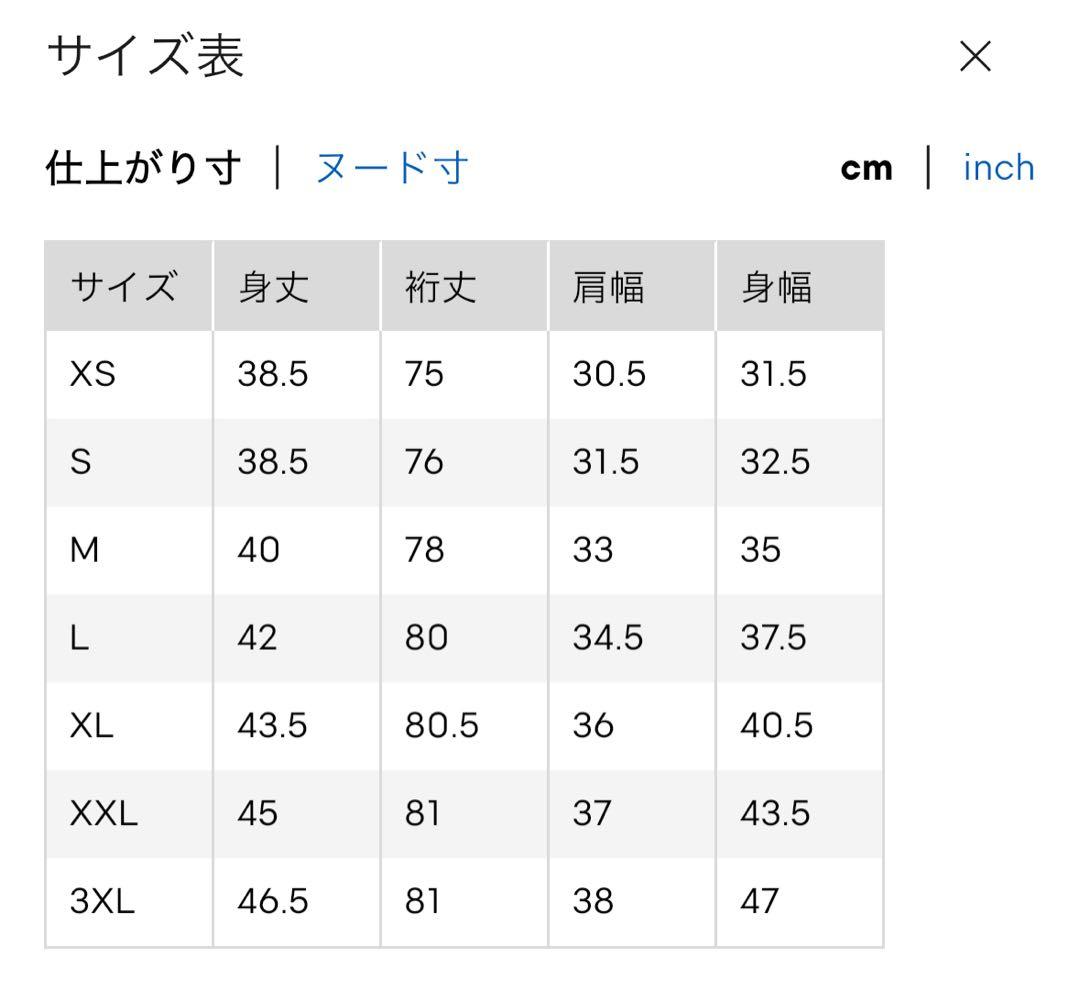Click the 身丈 column header
This screenshot has height=991, width=1080.
273,286
